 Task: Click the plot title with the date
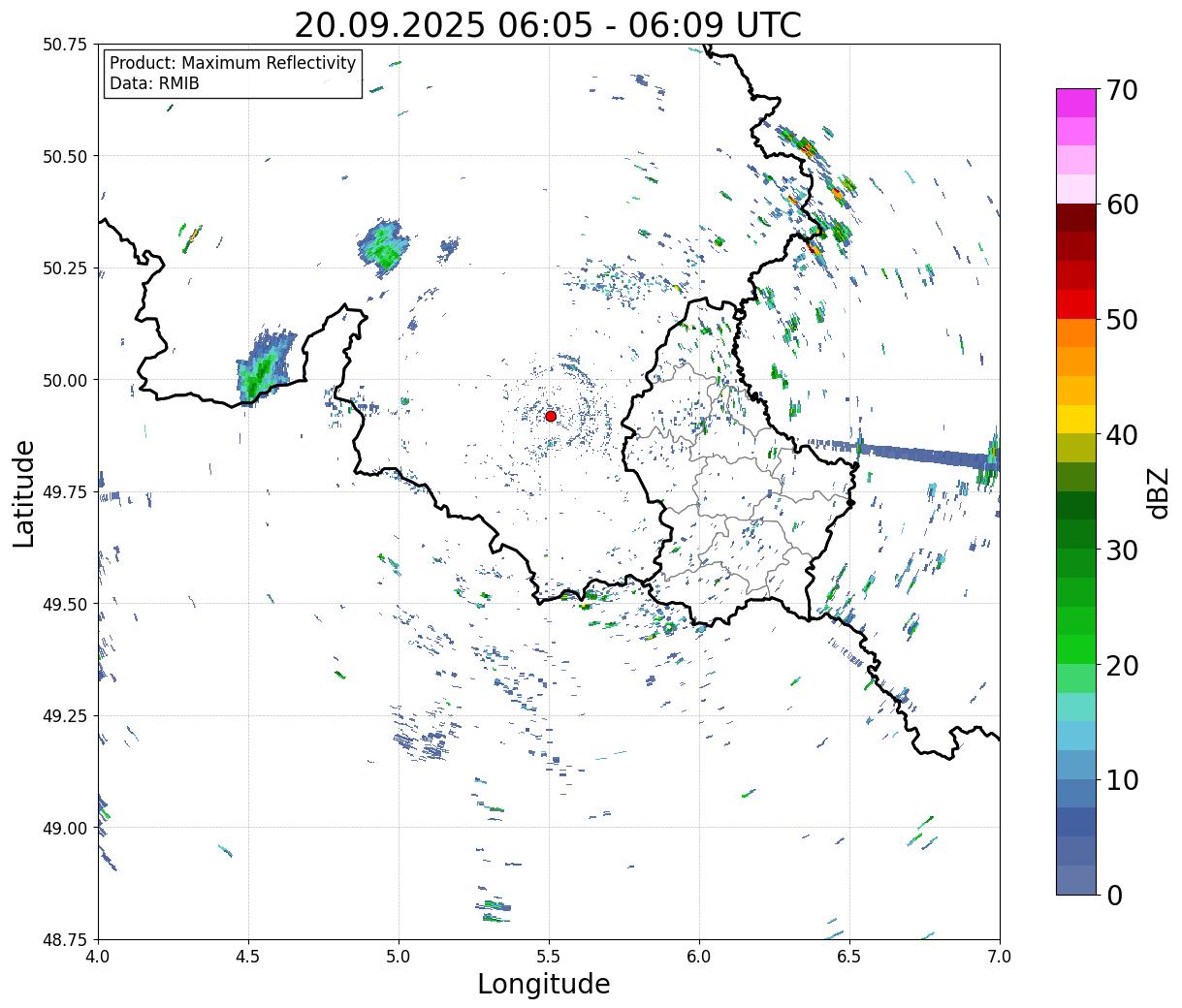[x=548, y=24]
